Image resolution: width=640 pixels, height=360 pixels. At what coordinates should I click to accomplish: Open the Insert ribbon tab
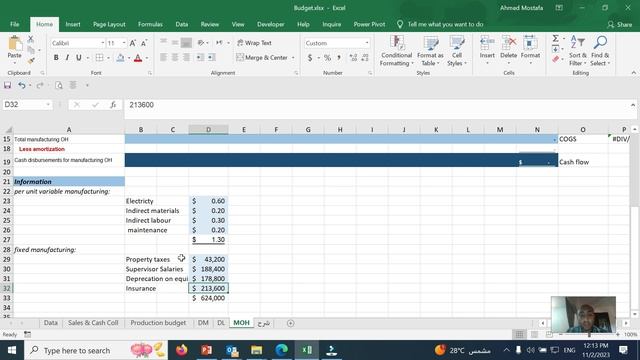point(73,24)
